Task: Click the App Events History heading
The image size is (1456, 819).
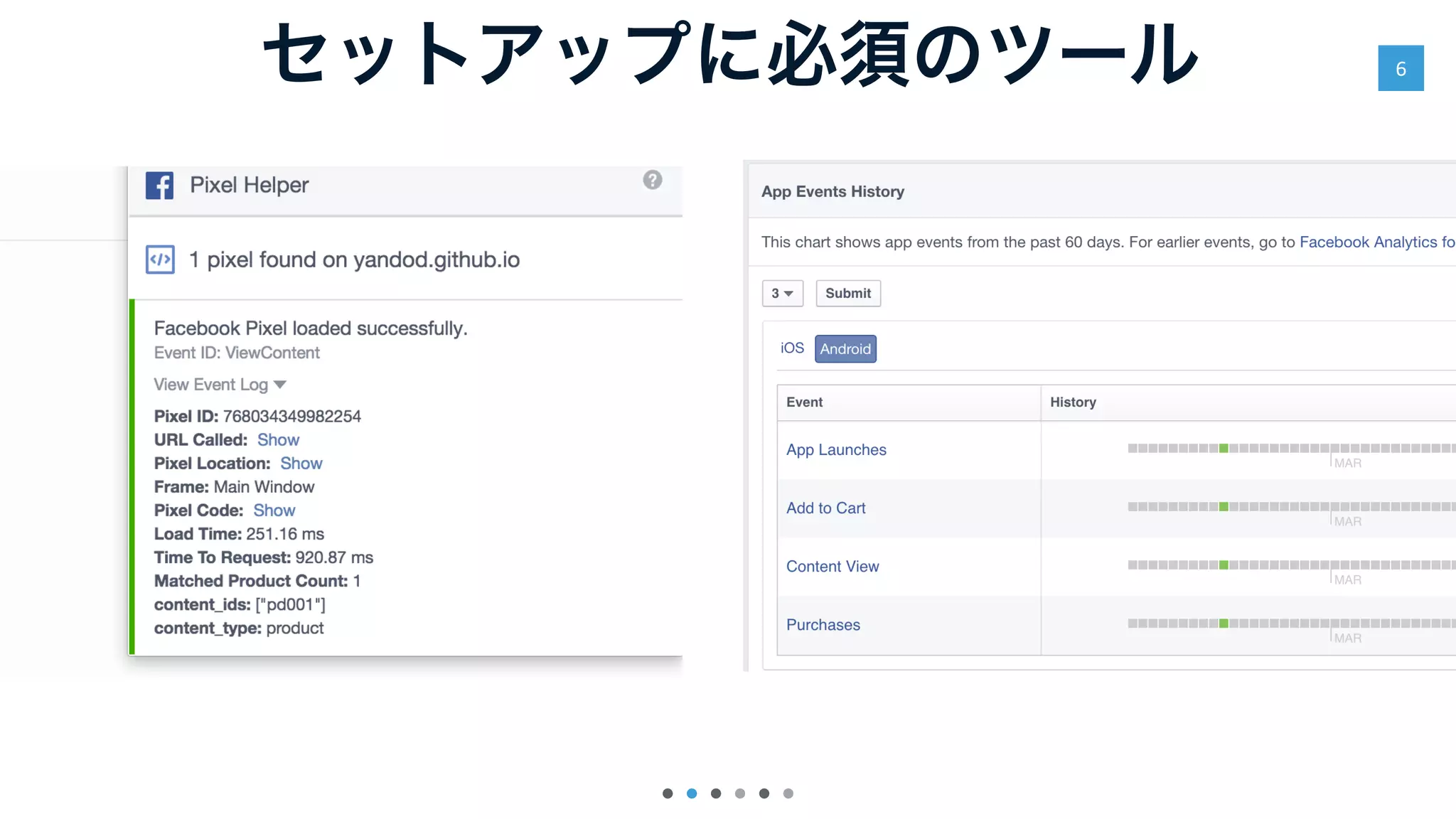Action: 833,192
